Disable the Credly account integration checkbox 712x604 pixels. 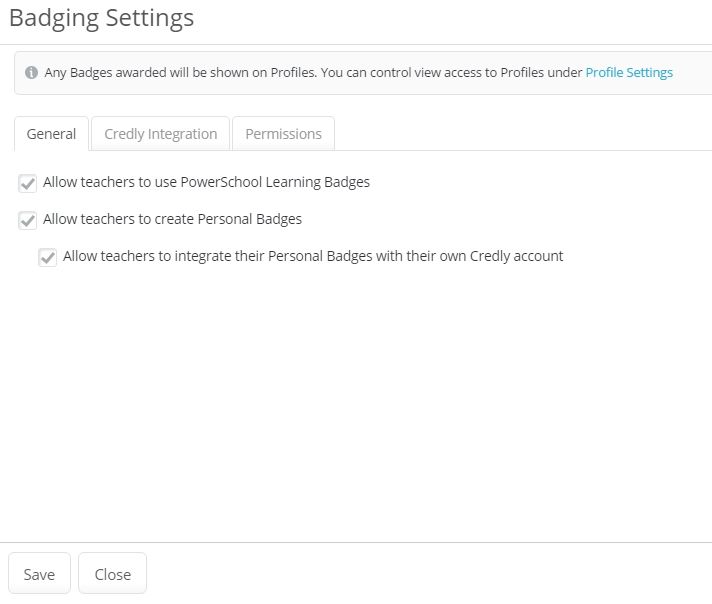[48, 257]
